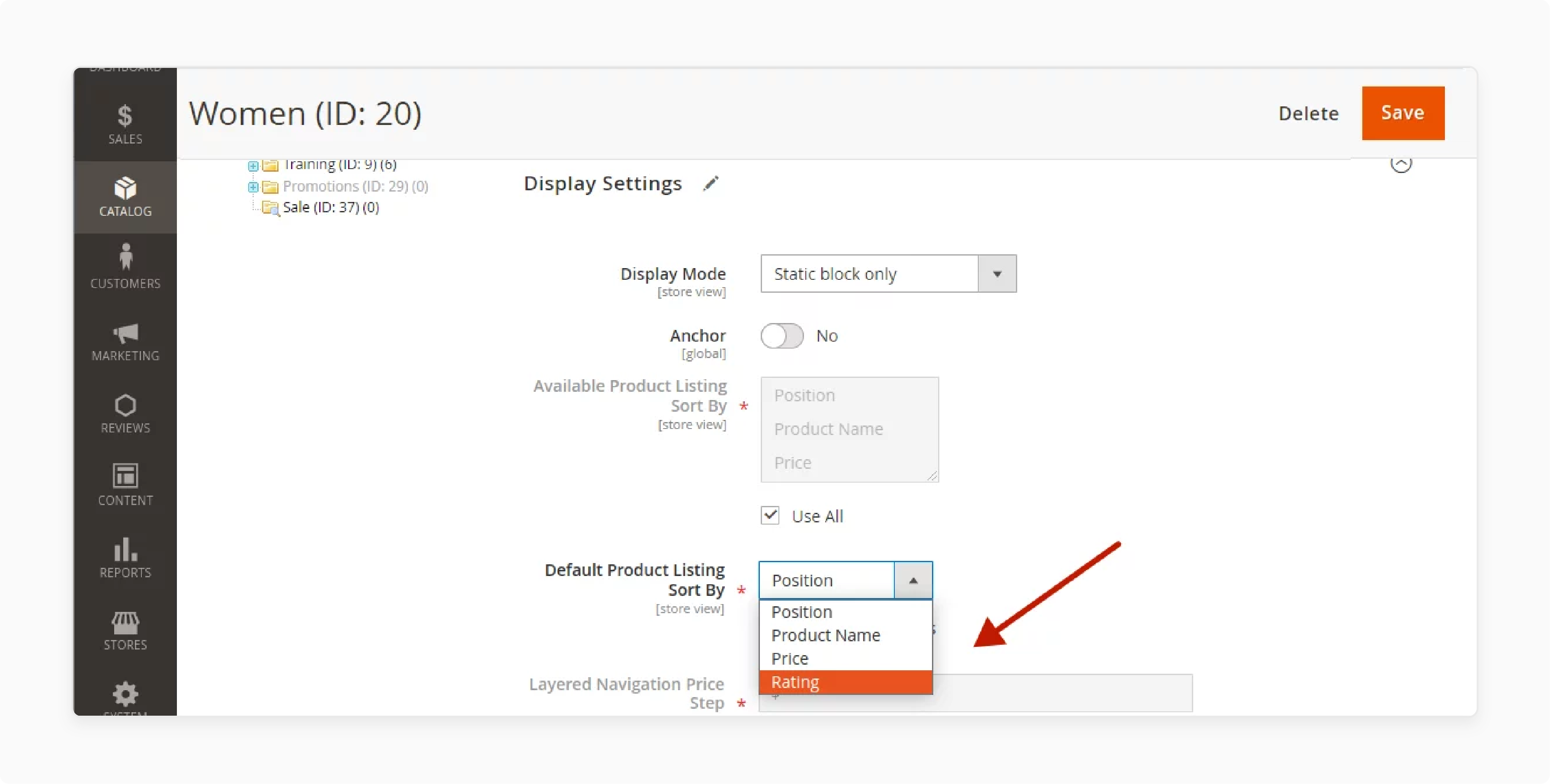Click the Display Settings pencil icon
Viewport: 1550px width, 784px height.
[711, 183]
